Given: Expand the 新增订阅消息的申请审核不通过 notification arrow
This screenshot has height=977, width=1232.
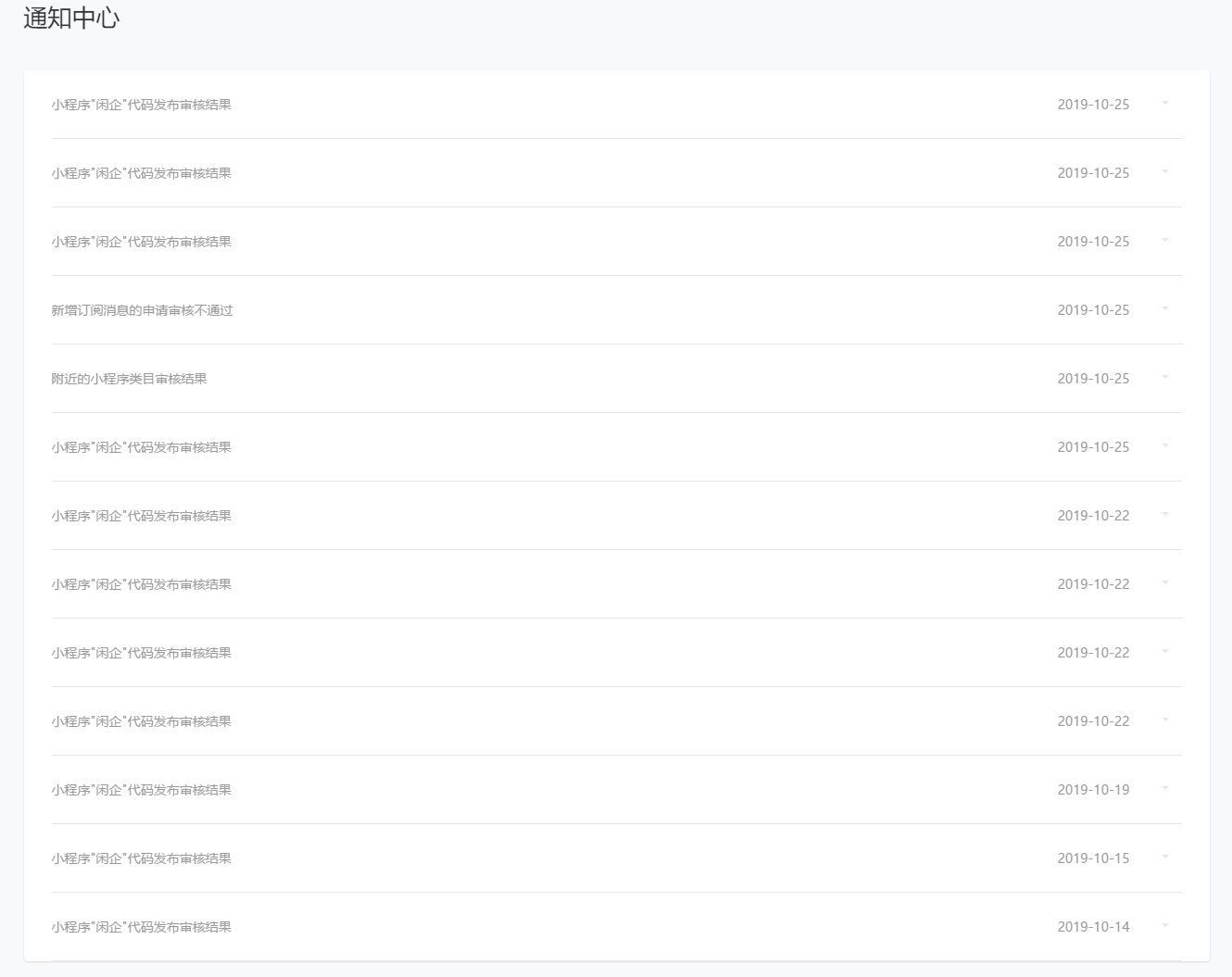Looking at the screenshot, I should pos(1165,308).
